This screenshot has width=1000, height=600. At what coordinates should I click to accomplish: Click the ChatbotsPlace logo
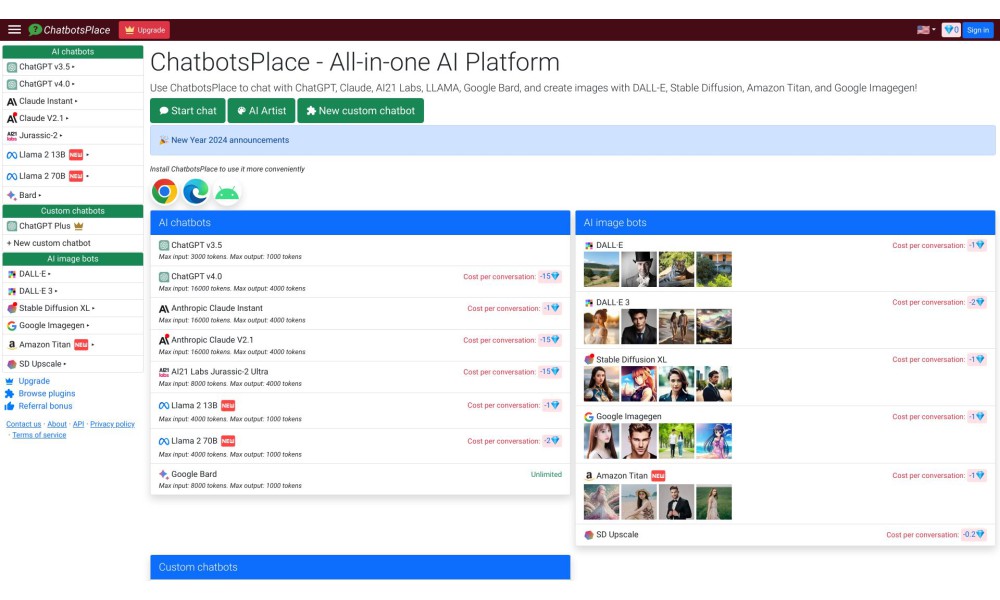coord(70,30)
